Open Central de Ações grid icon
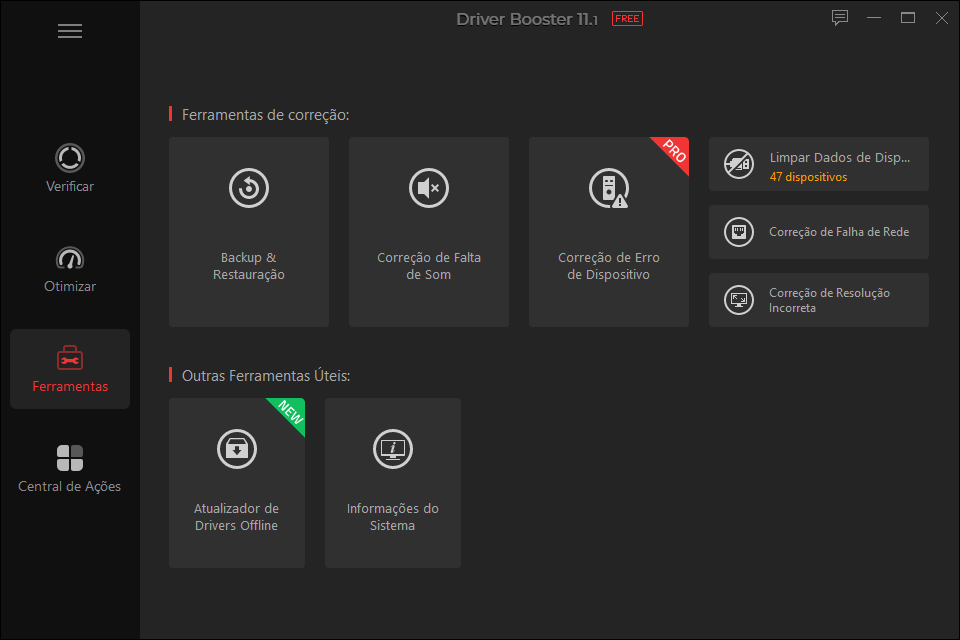 70,458
